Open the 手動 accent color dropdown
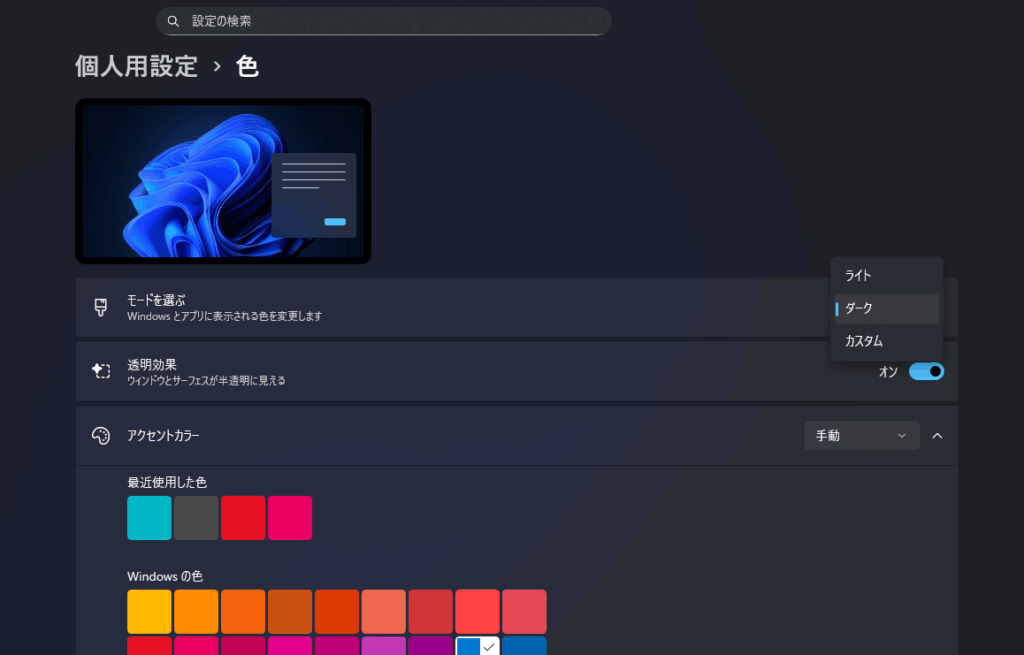This screenshot has width=1024, height=655. pos(861,436)
